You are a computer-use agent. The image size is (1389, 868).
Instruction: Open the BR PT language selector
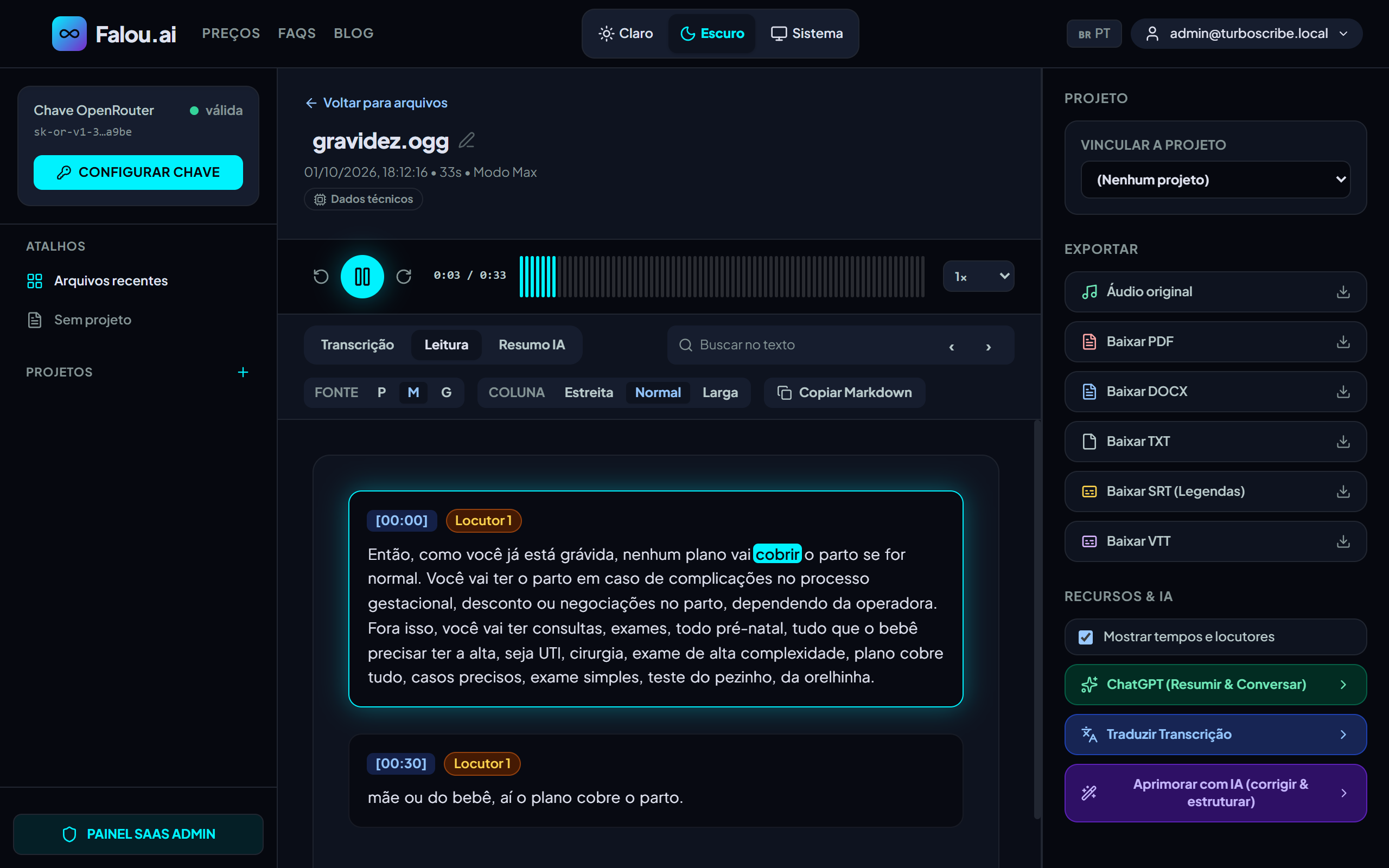click(1094, 33)
